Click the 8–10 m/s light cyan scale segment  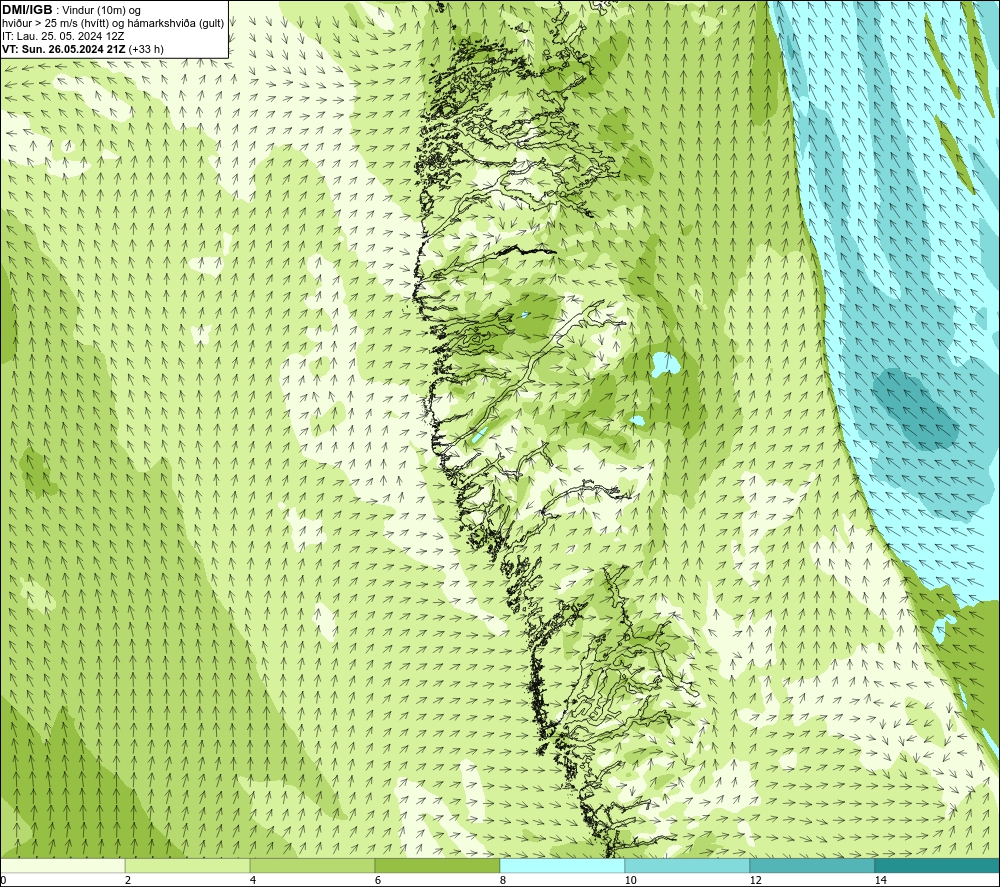click(562, 866)
